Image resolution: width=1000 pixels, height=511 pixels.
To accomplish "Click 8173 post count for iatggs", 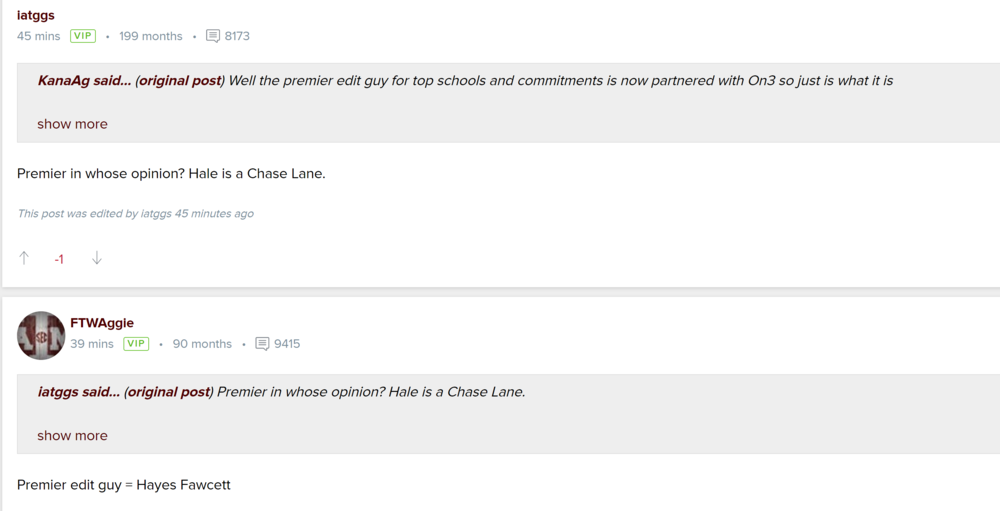I will pyautogui.click(x=237, y=36).
